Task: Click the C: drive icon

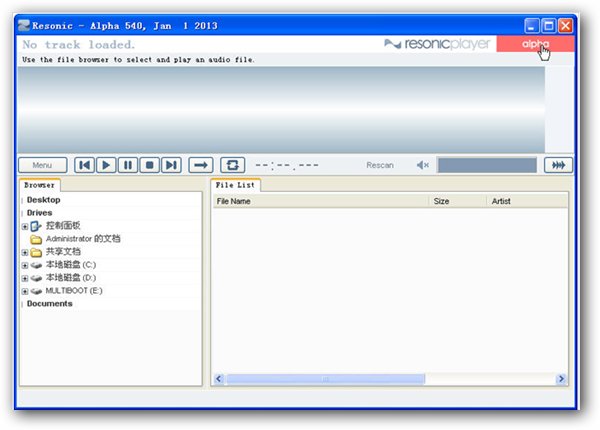Action: pos(36,265)
